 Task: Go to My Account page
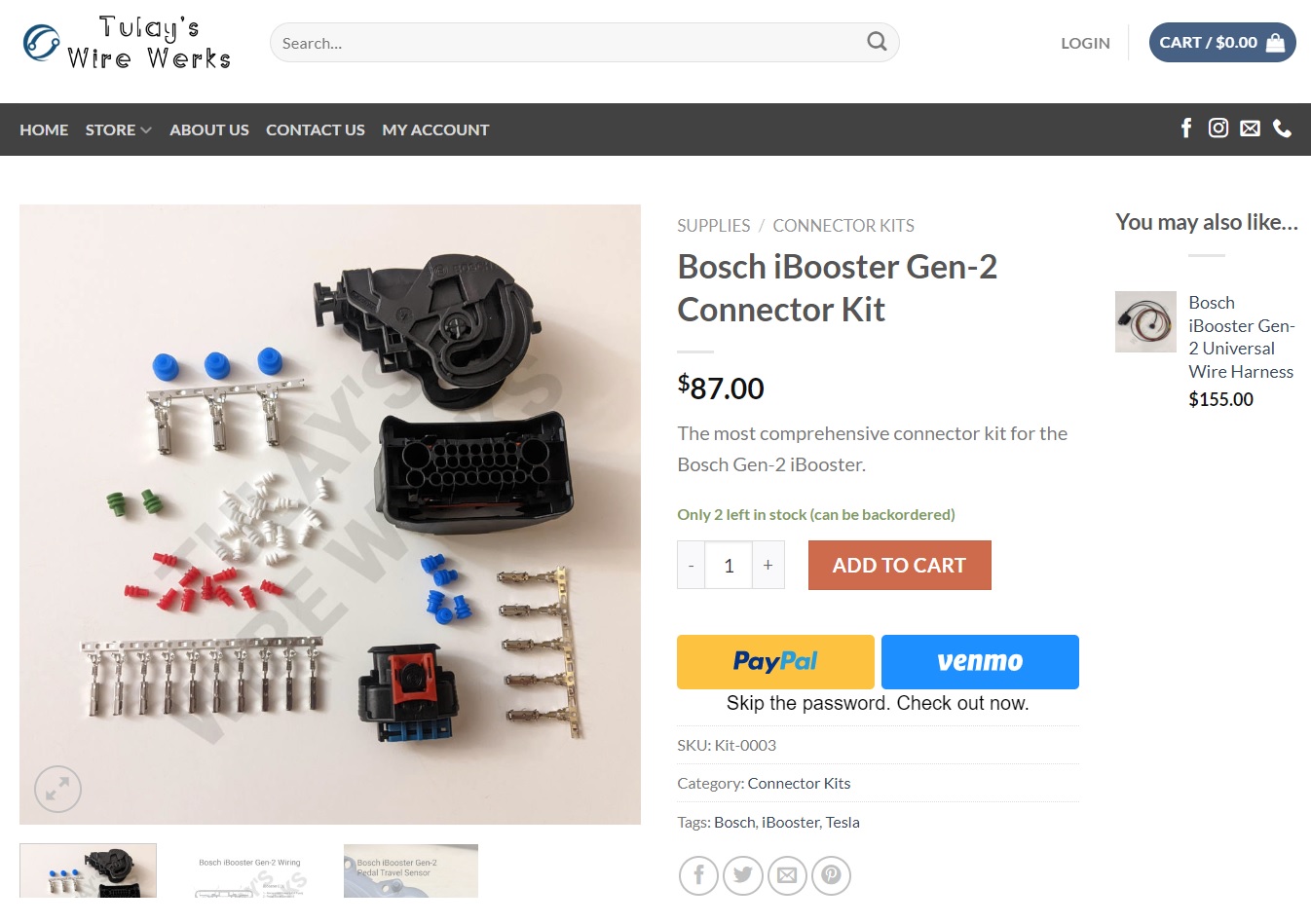(x=435, y=129)
